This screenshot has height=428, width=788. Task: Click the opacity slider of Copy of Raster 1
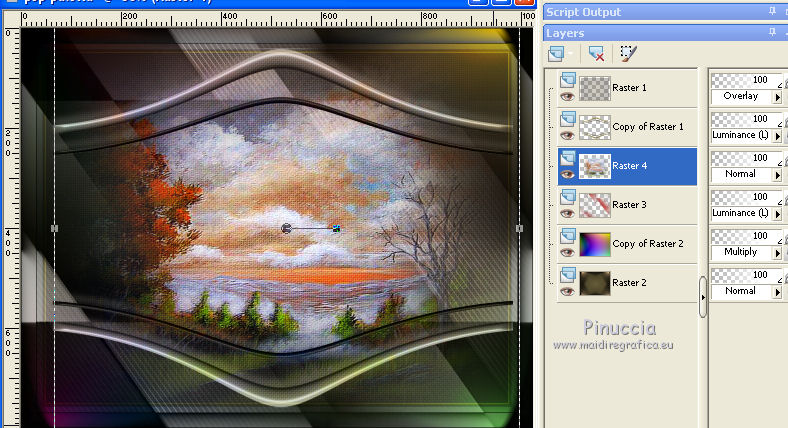click(x=746, y=119)
